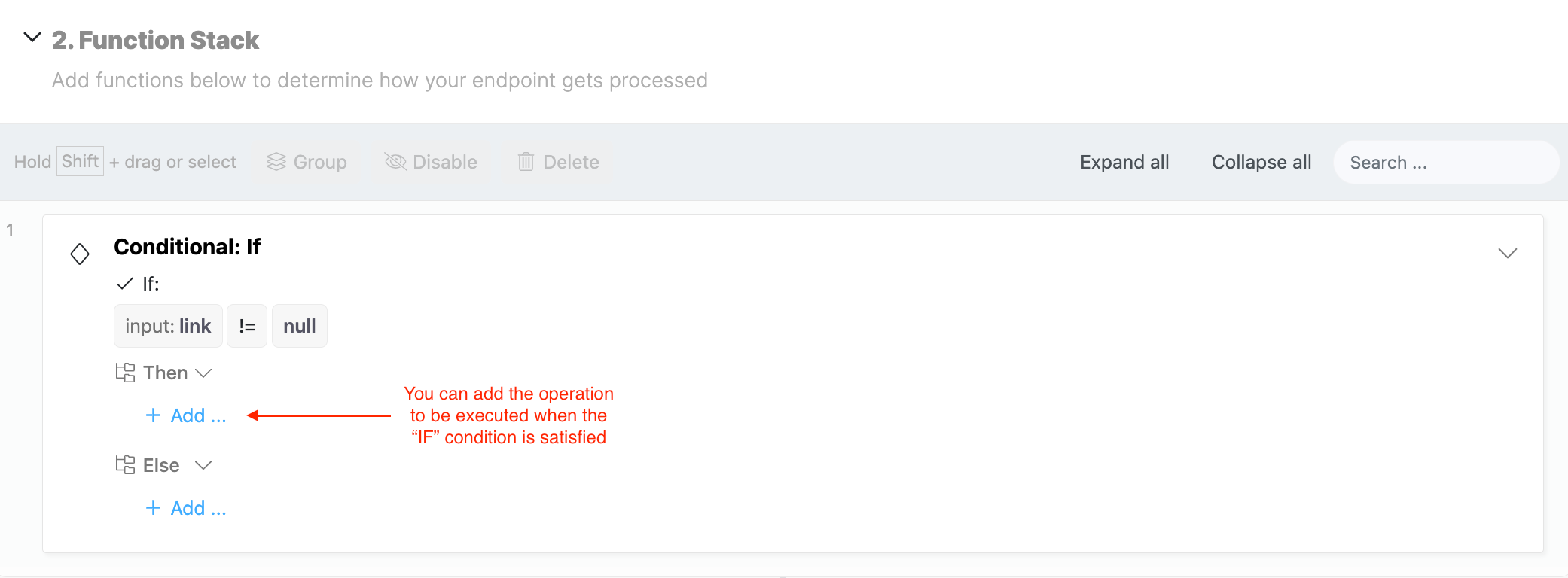The width and height of the screenshot is (1568, 578).
Task: Click the Conditional: If title
Action: point(187,247)
